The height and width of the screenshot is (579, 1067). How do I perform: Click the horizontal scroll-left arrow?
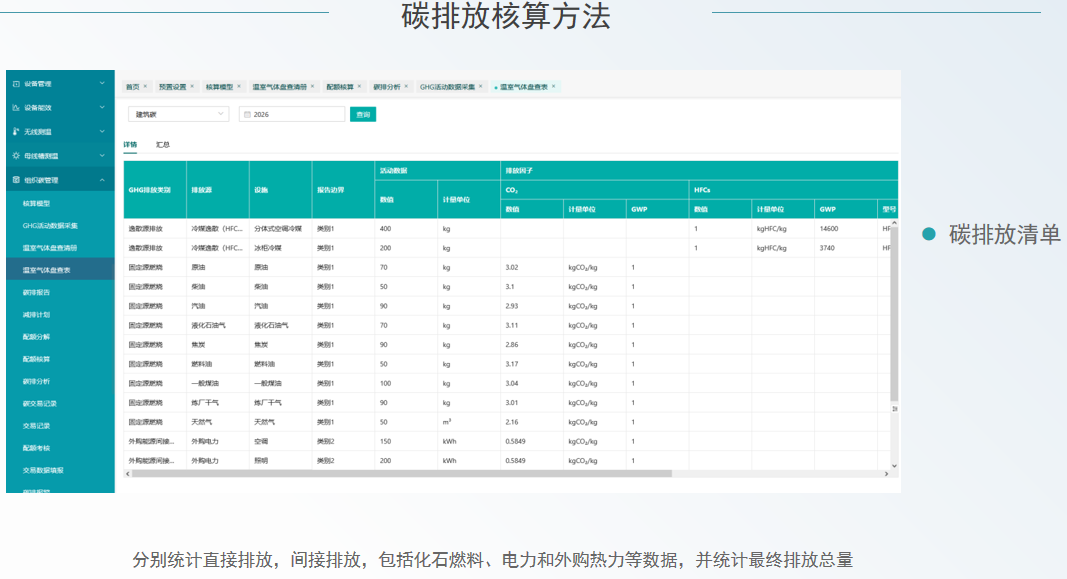pyautogui.click(x=128, y=474)
